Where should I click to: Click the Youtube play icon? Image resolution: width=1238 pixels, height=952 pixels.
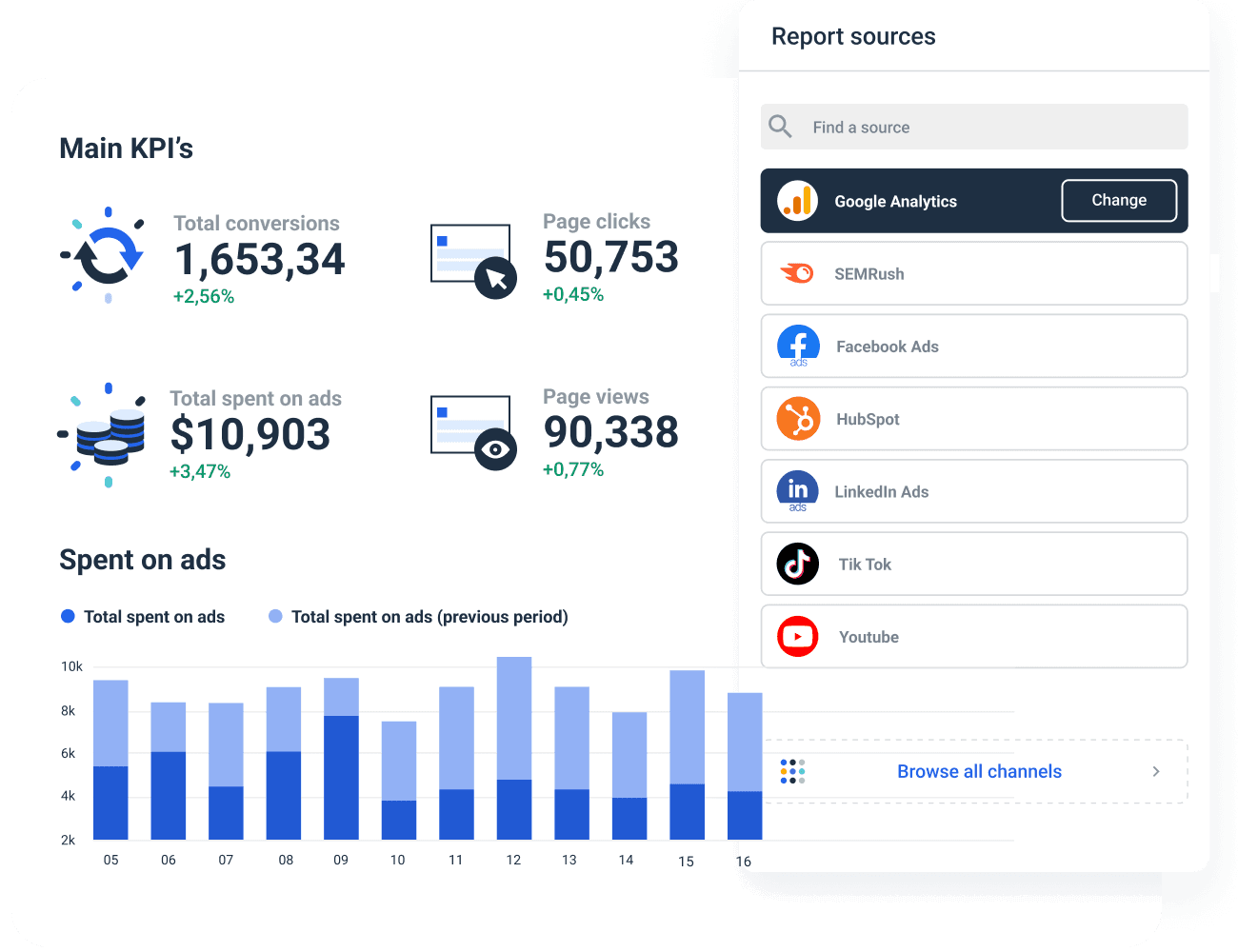797,636
